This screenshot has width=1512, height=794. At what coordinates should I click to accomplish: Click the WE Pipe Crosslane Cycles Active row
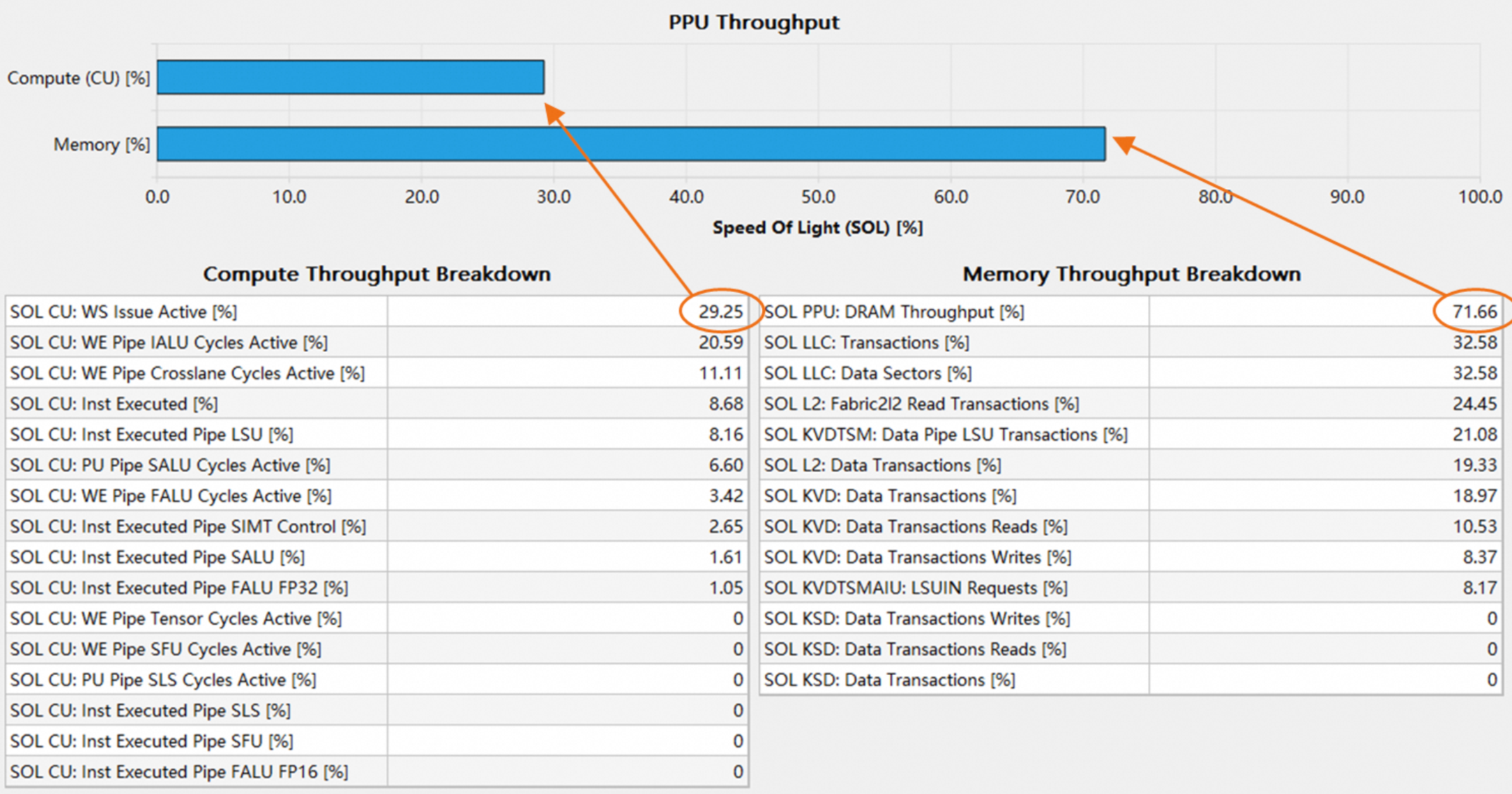click(187, 373)
